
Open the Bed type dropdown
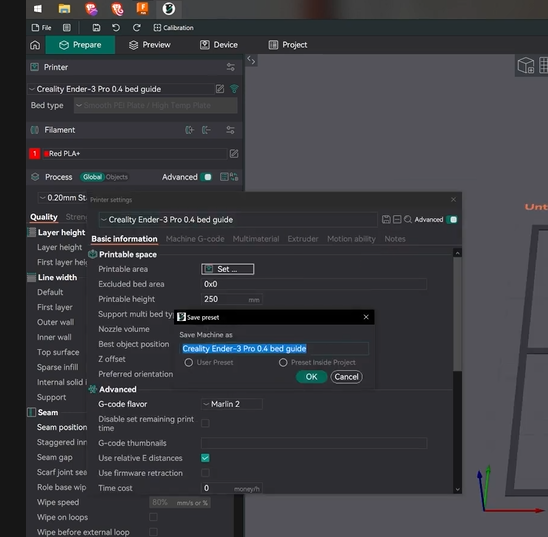156,105
